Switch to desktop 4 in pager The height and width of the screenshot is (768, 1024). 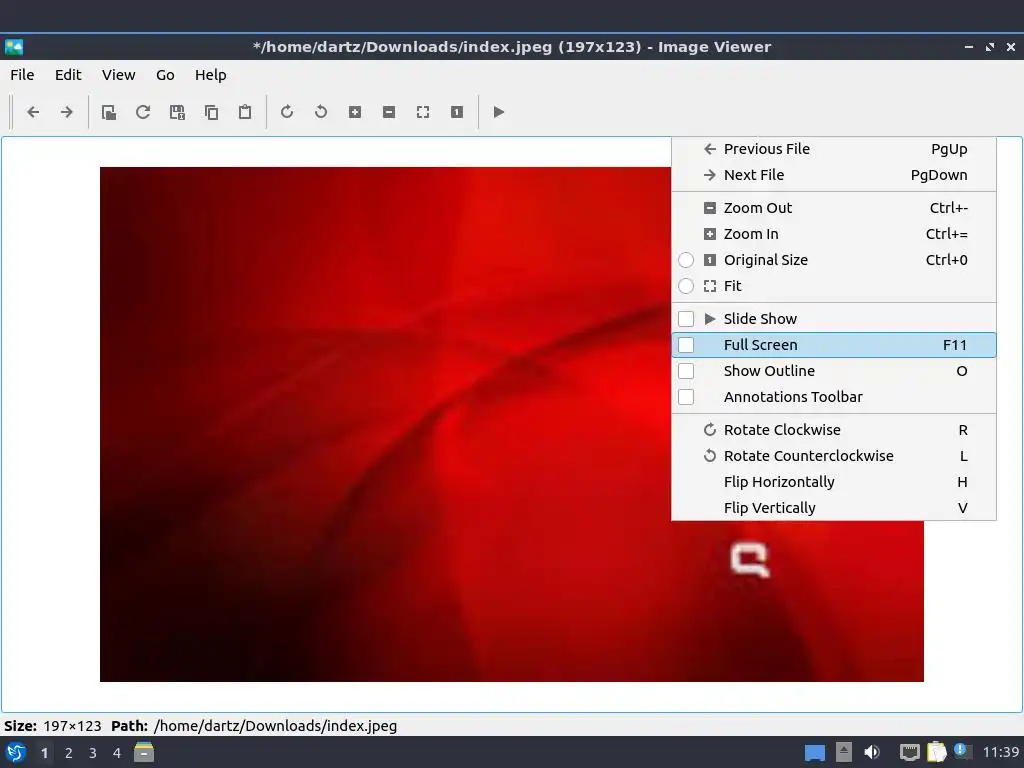coord(117,753)
